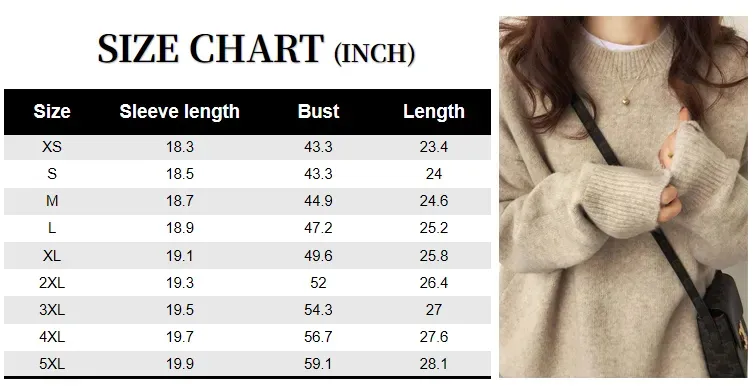Viewport: 753px width, 386px height.
Task: Click the Length column header
Action: 434,111
